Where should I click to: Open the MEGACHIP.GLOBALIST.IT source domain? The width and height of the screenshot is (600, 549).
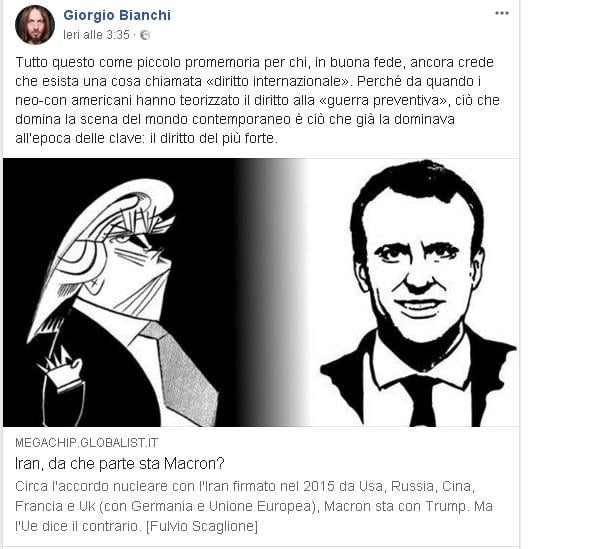86,443
